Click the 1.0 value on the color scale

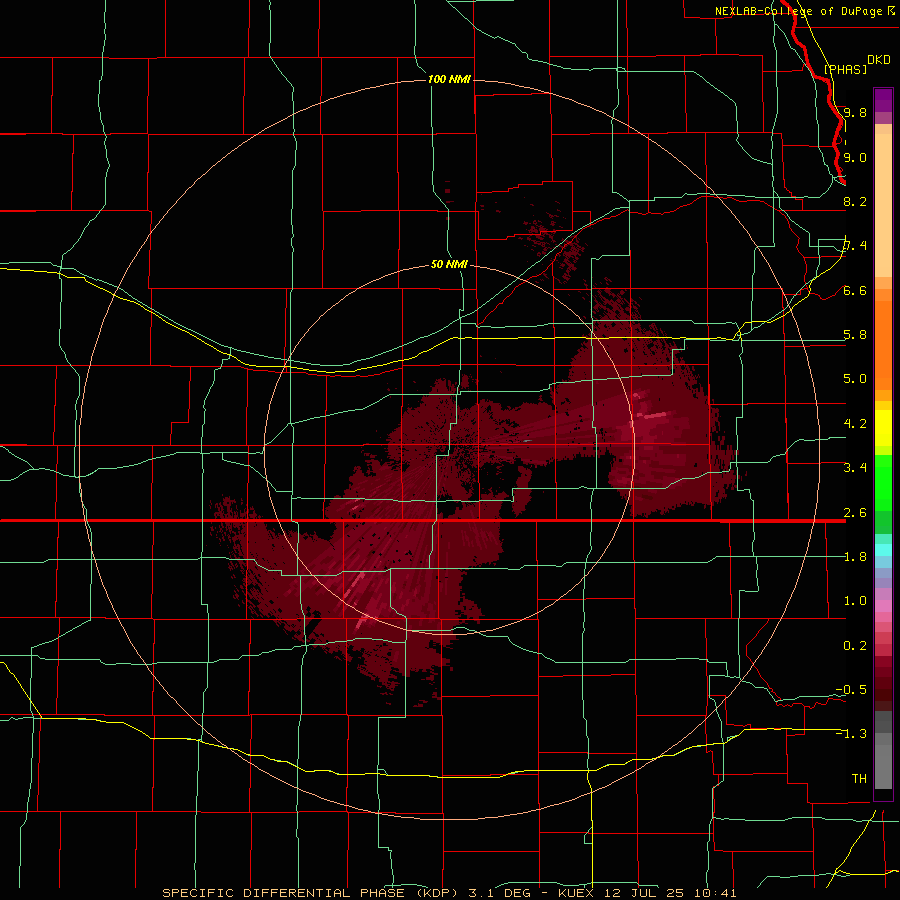[855, 601]
